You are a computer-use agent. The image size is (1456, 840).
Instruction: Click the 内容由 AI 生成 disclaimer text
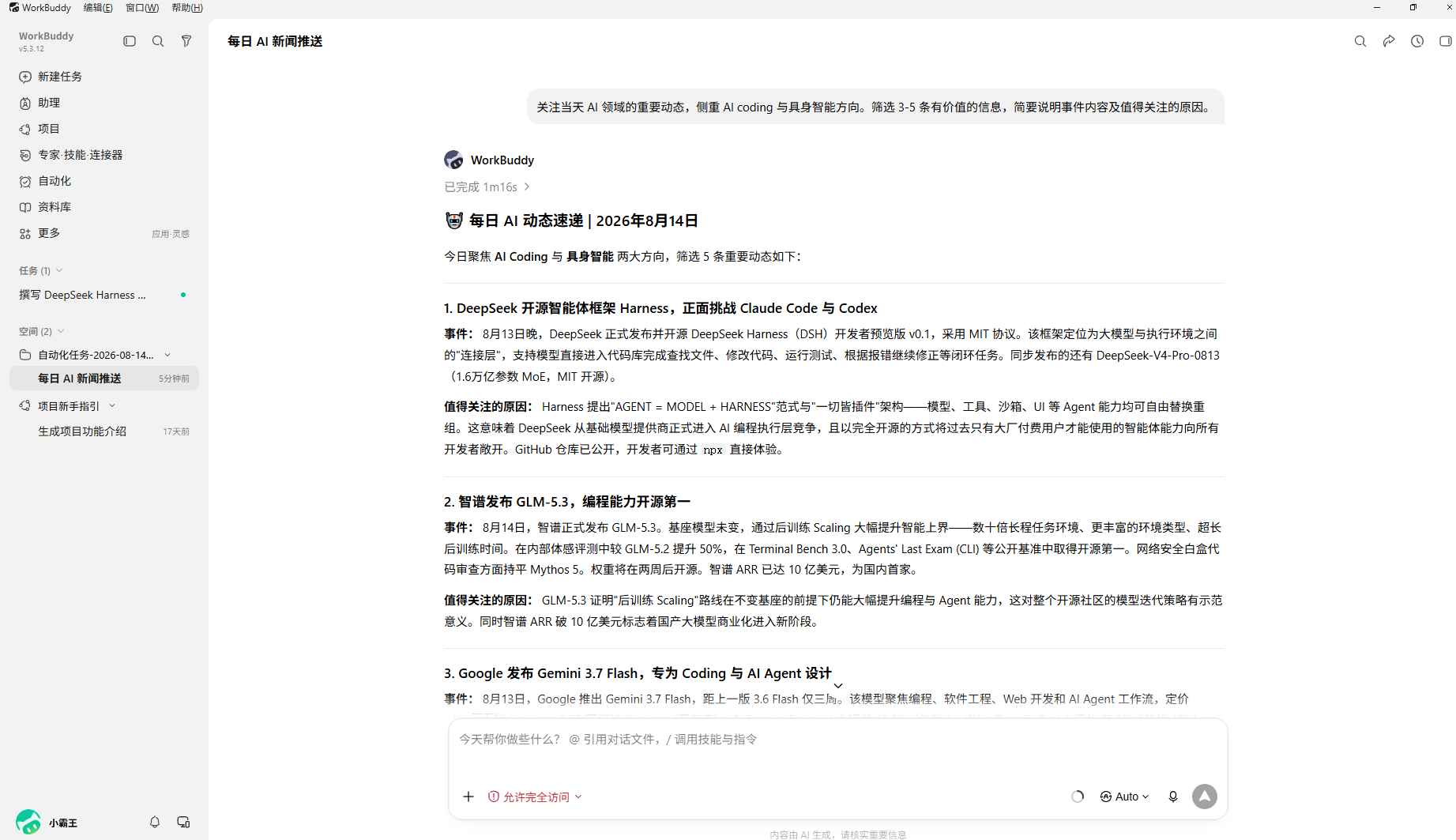838,834
